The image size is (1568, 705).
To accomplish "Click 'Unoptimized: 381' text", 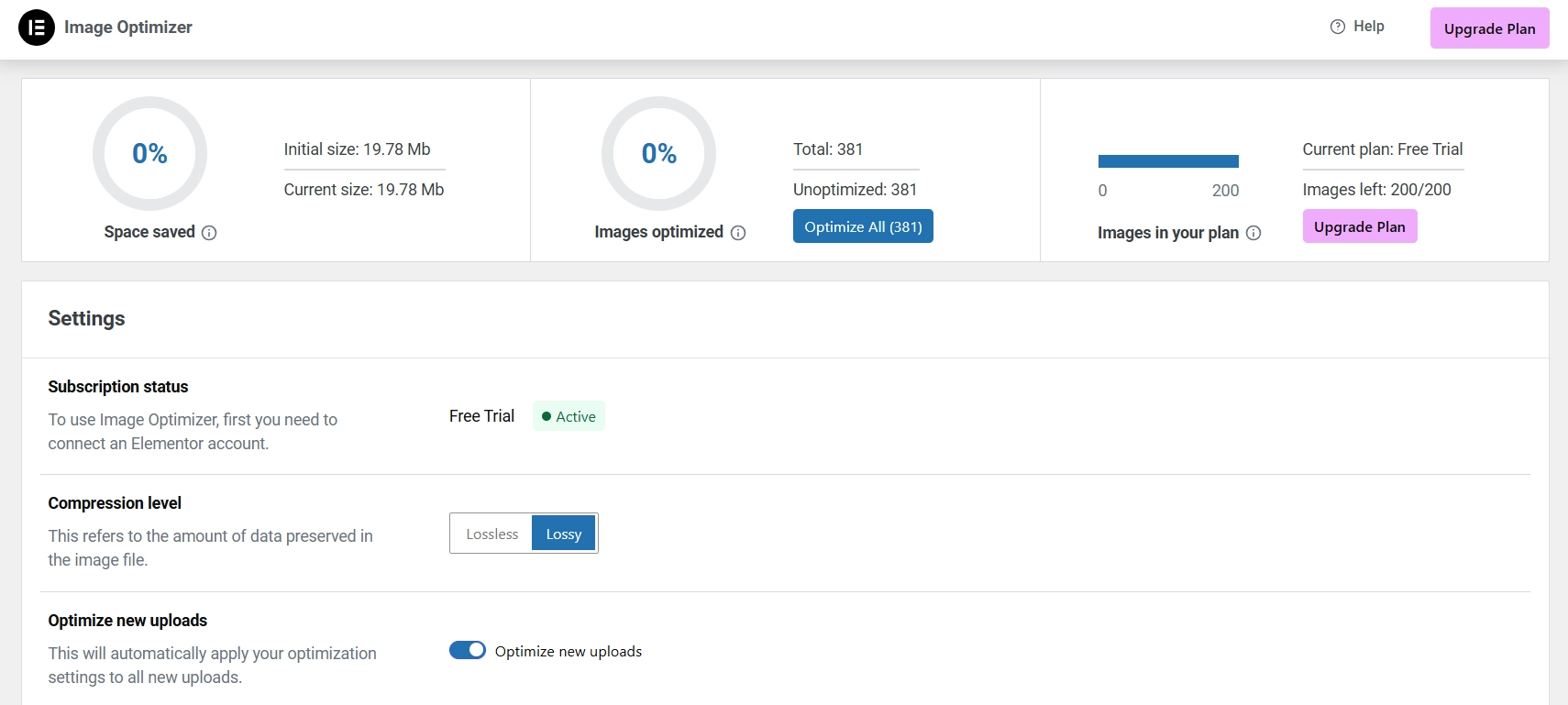I will pyautogui.click(x=855, y=190).
